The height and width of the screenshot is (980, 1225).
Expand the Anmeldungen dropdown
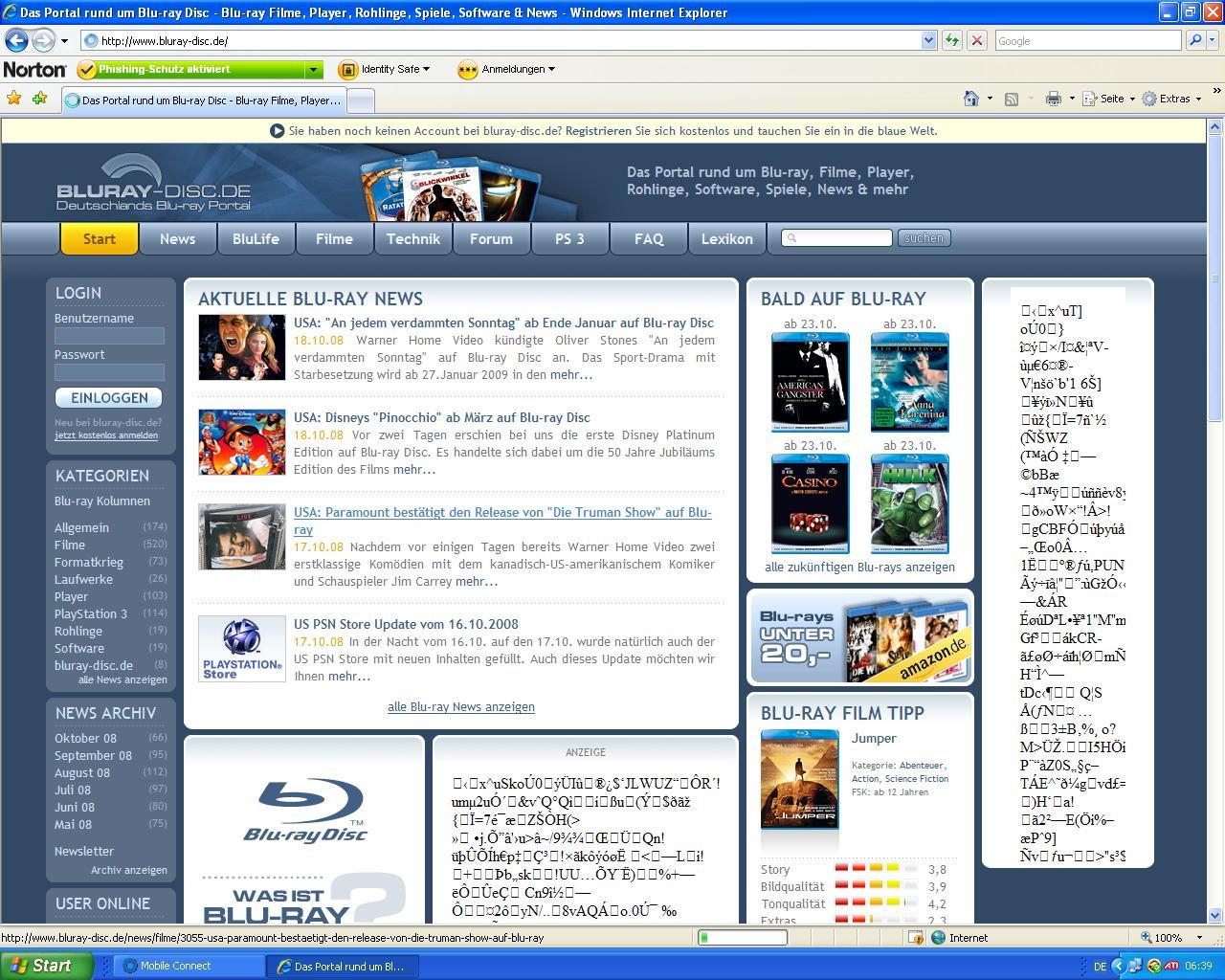point(551,69)
